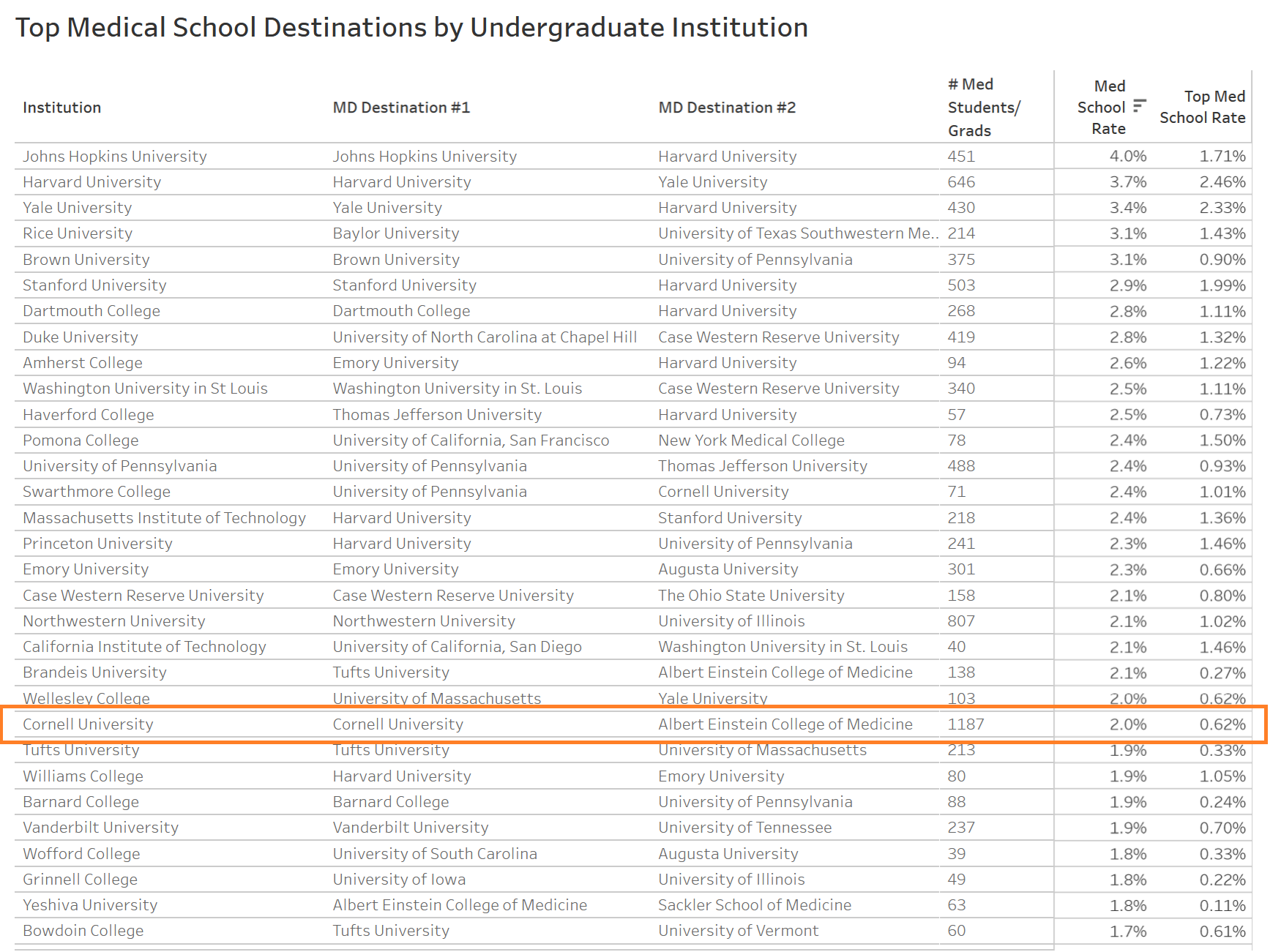Click the Duke University institution cell
The width and height of the screenshot is (1281, 952).
tap(81, 337)
